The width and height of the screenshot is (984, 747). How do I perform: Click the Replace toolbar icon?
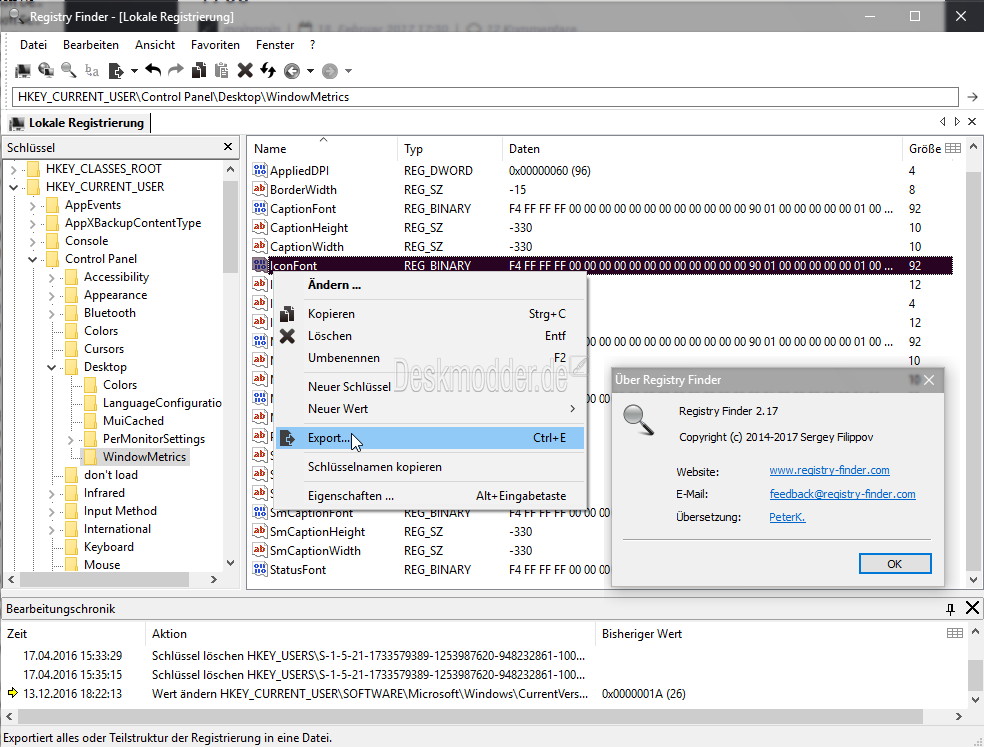(x=92, y=71)
